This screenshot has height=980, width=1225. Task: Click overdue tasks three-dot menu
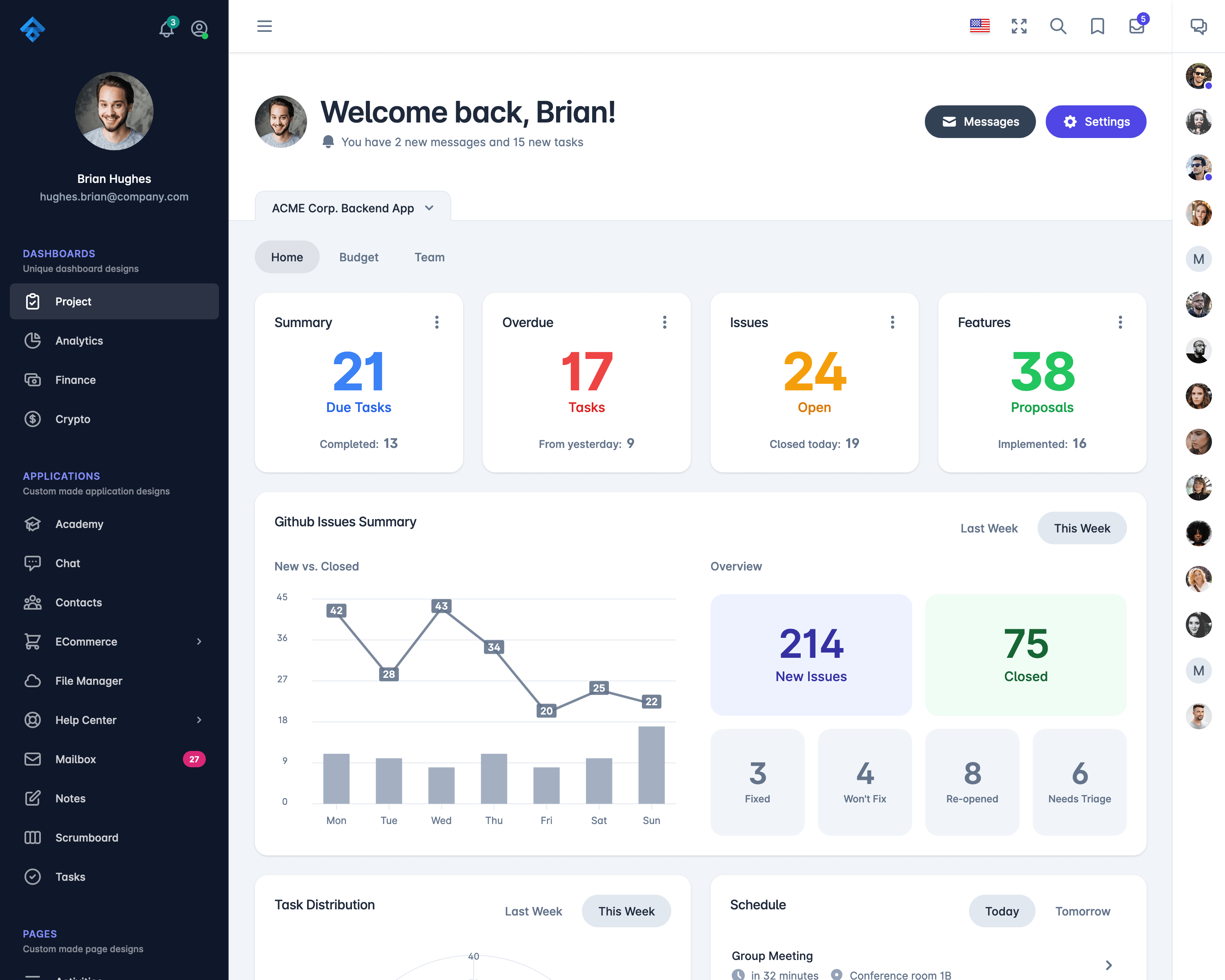(x=663, y=322)
